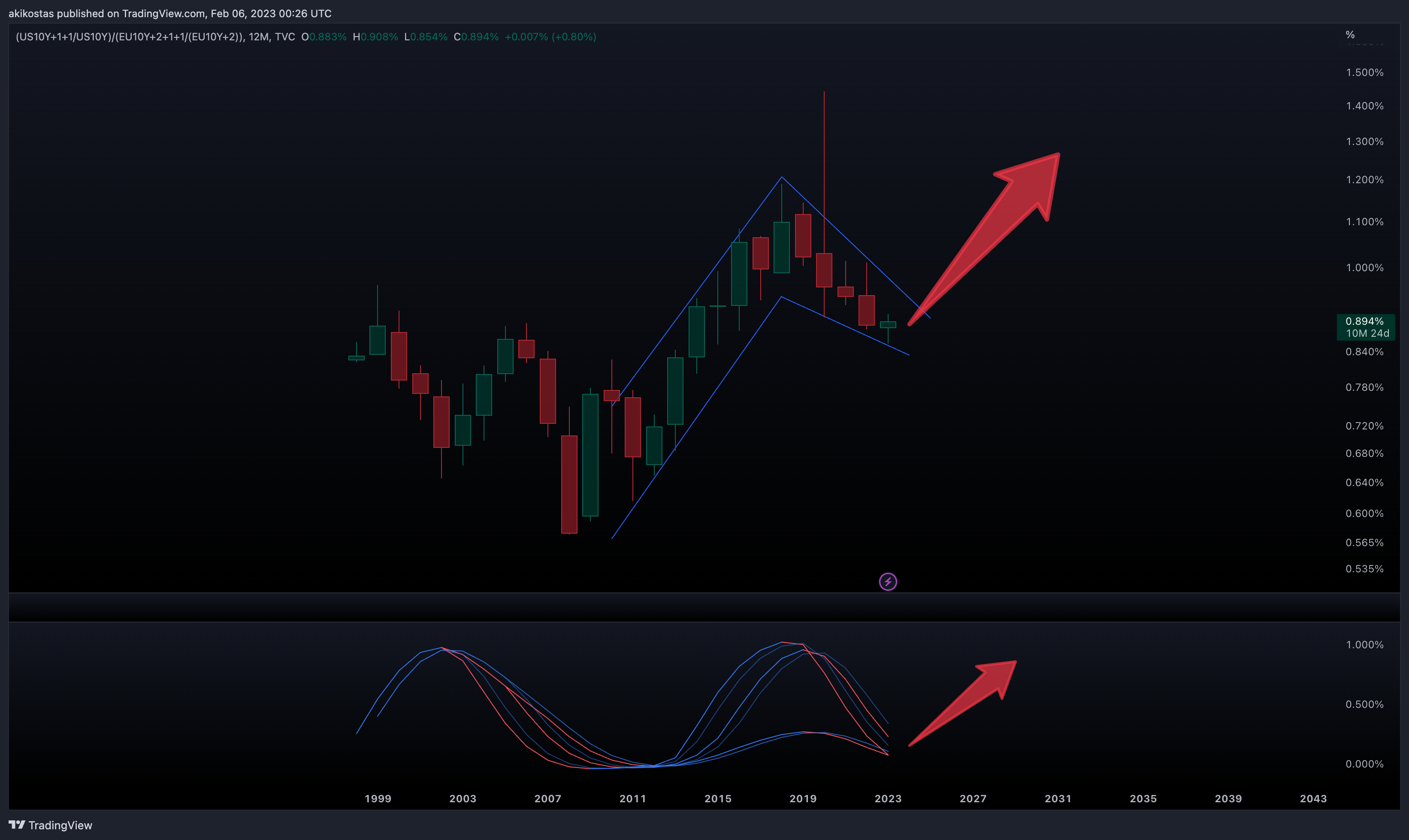
Task: Click the 2023 year label on time axis
Action: [888, 798]
